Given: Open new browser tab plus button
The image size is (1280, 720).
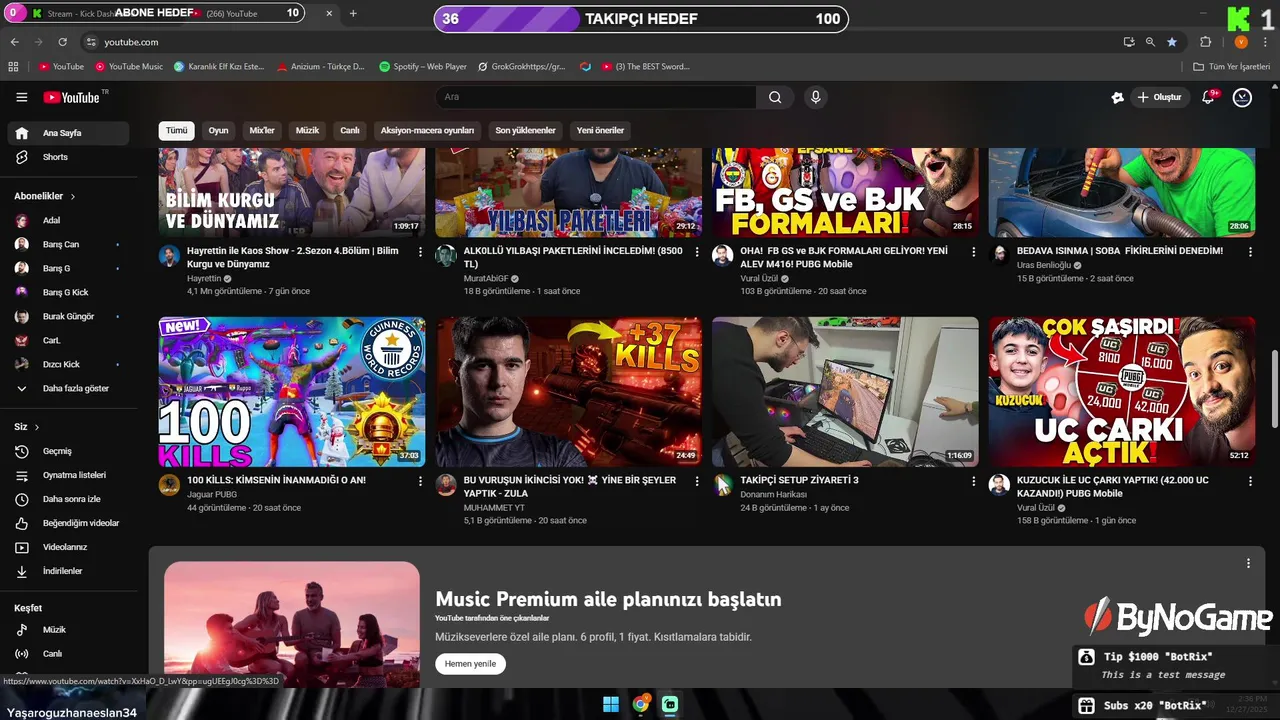Looking at the screenshot, I should 353,13.
